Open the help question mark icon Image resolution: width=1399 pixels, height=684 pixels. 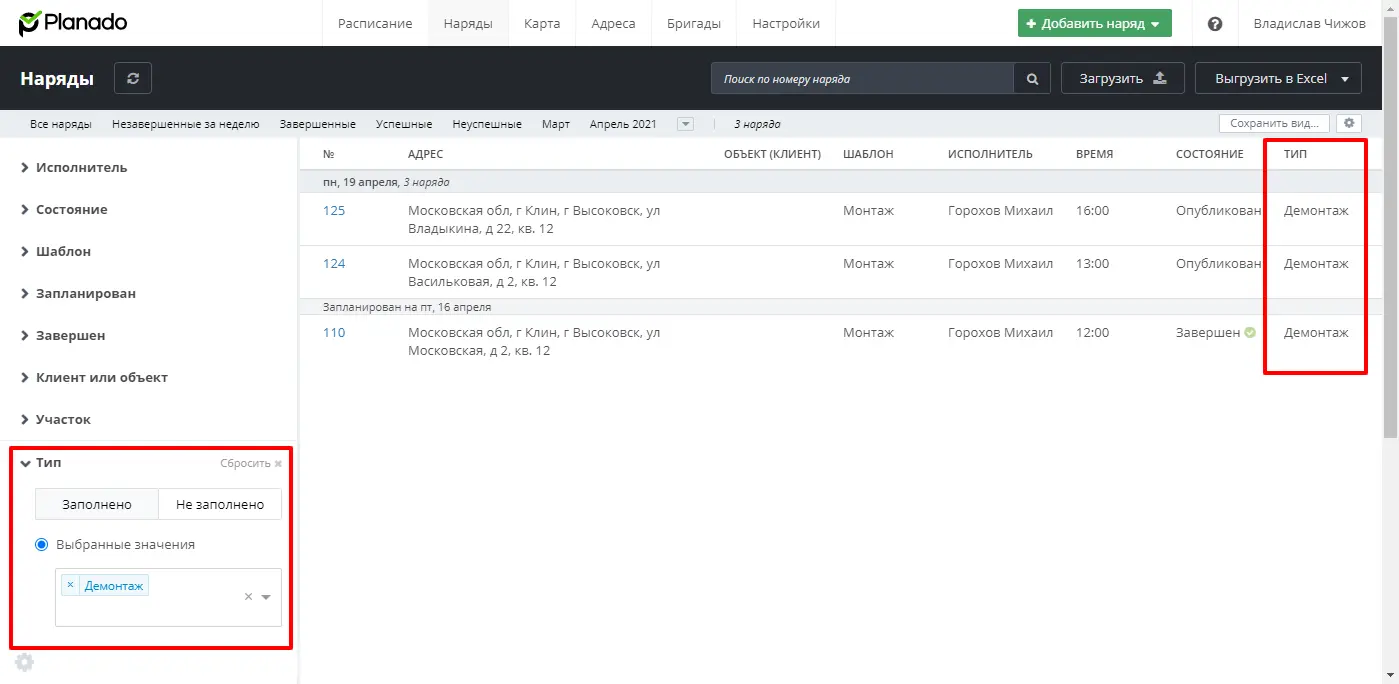[1215, 24]
